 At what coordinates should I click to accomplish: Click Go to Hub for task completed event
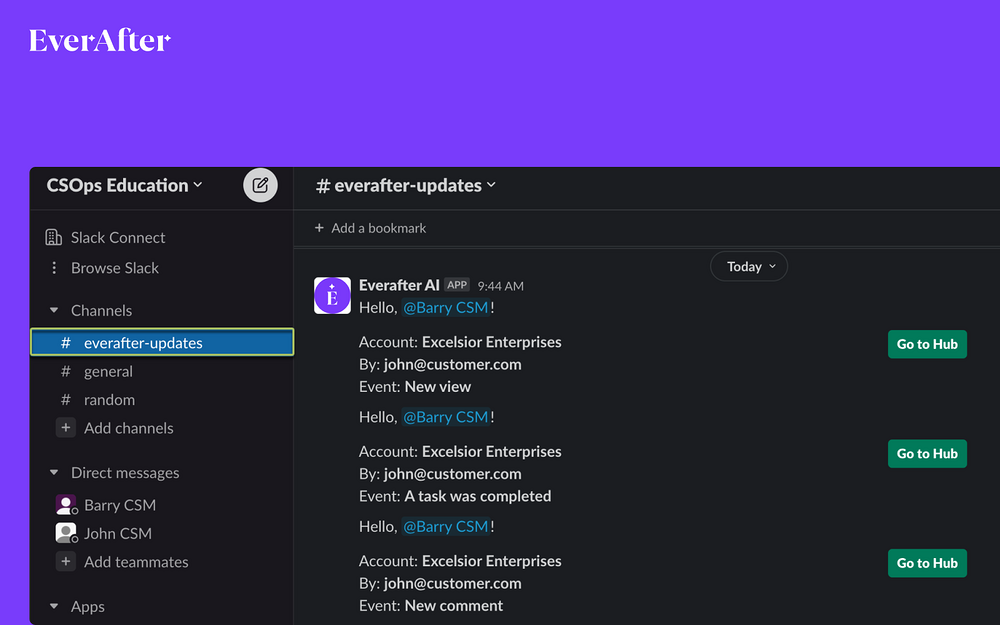tap(927, 453)
